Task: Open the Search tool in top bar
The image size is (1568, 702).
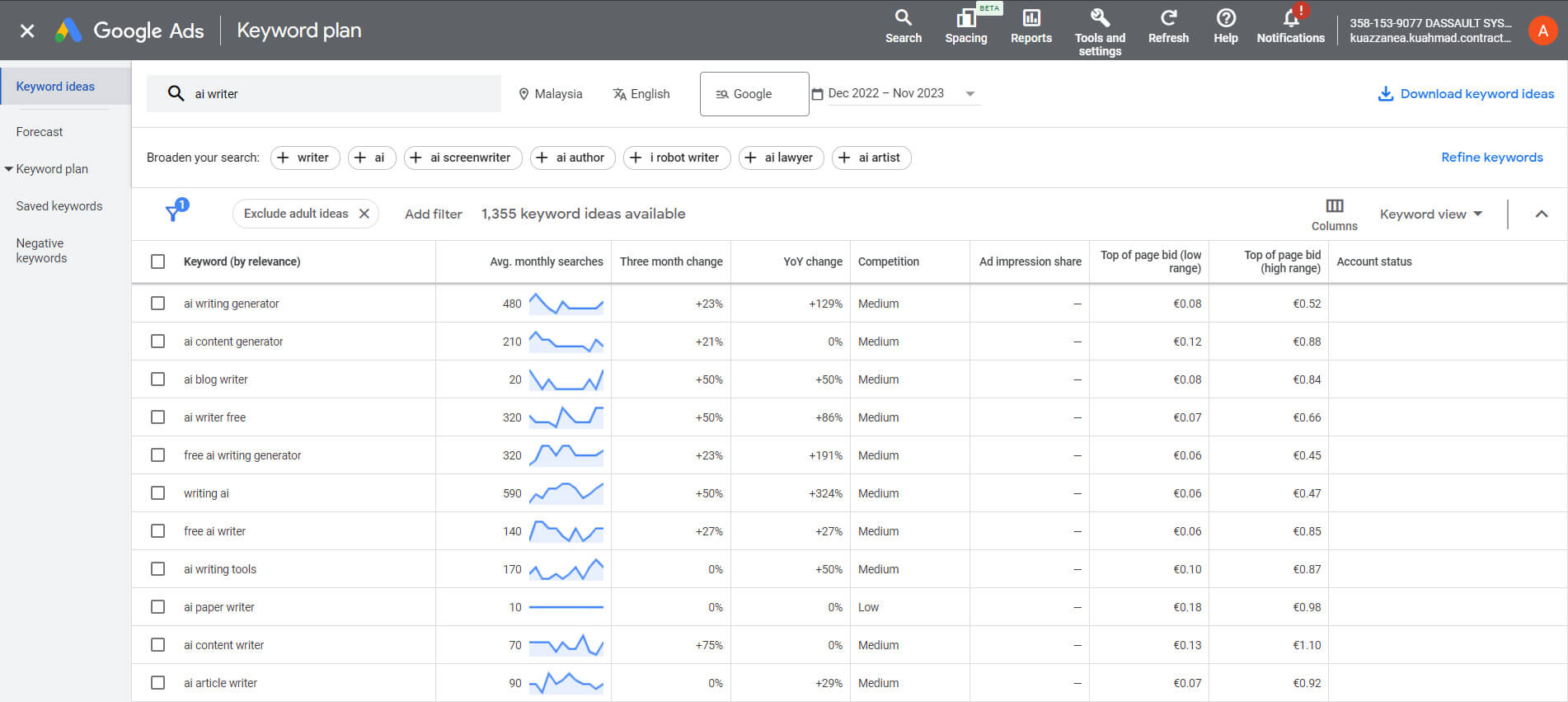Action: [903, 27]
